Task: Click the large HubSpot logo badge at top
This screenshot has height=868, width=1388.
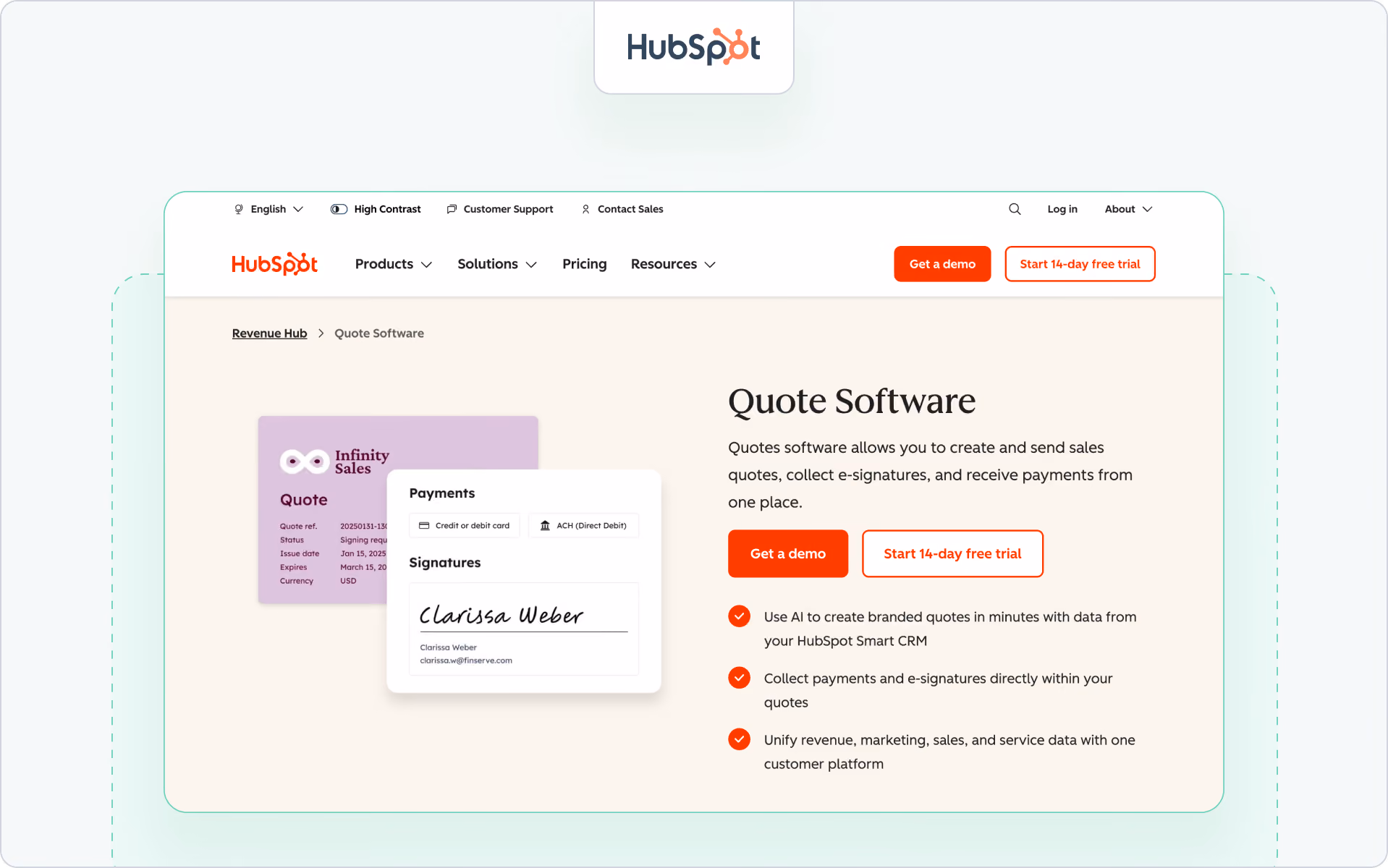Action: [693, 47]
